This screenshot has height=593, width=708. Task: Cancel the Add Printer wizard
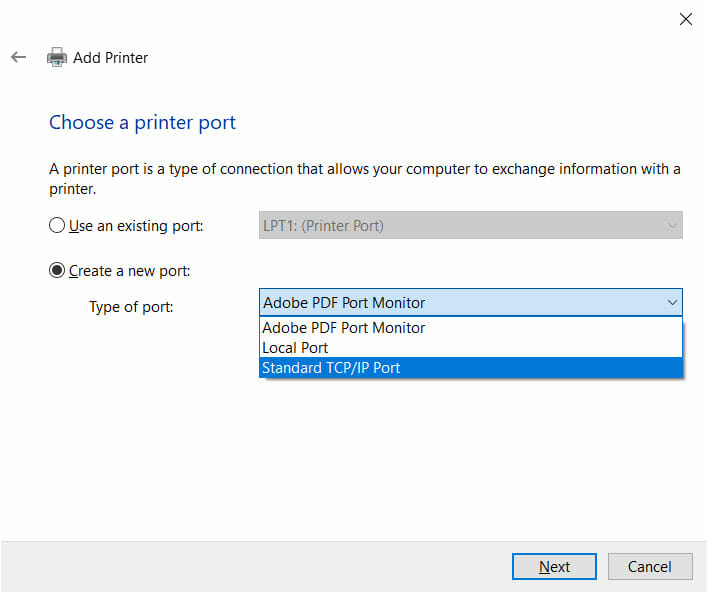click(650, 566)
